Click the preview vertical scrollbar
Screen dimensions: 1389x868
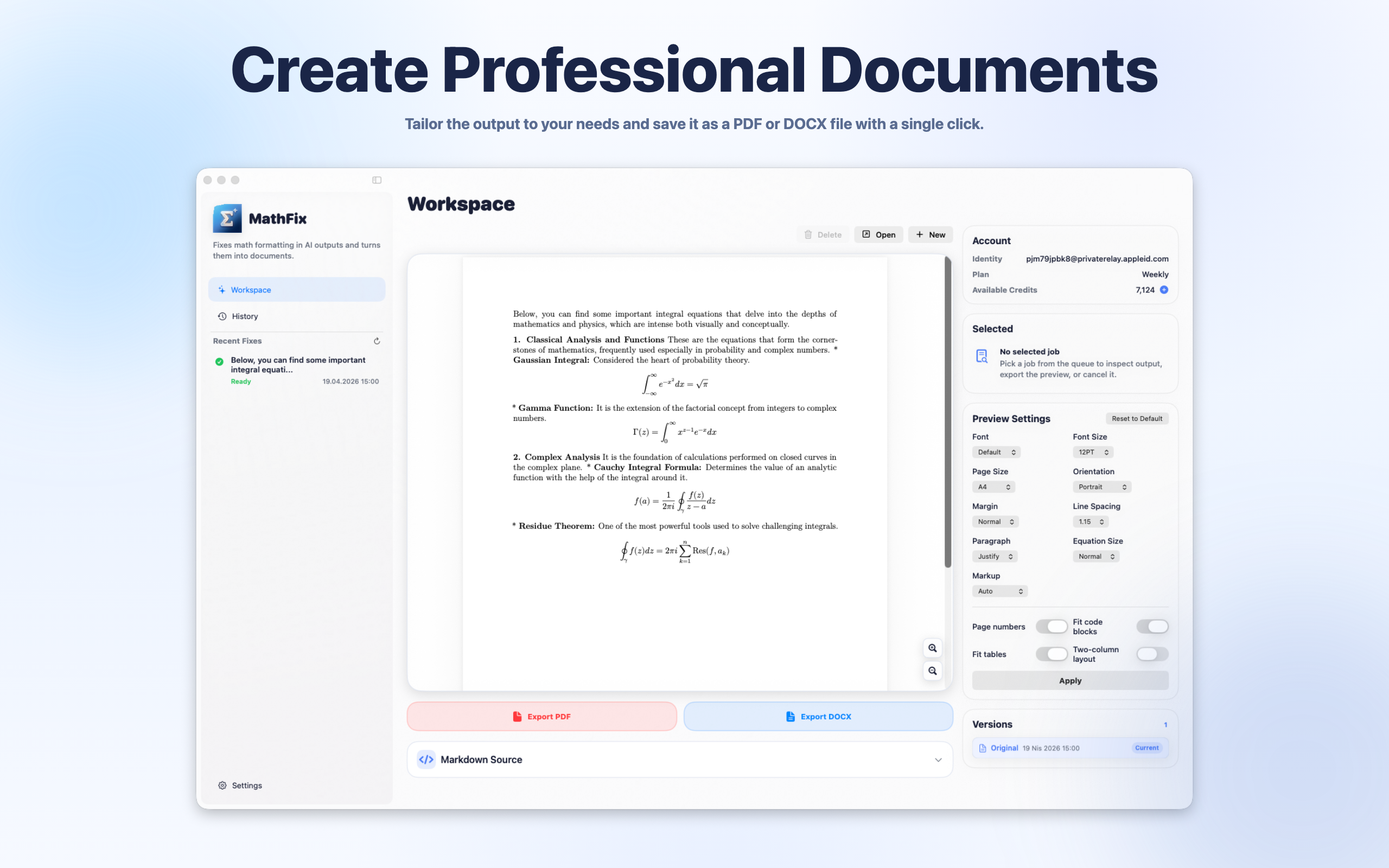pyautogui.click(x=948, y=412)
